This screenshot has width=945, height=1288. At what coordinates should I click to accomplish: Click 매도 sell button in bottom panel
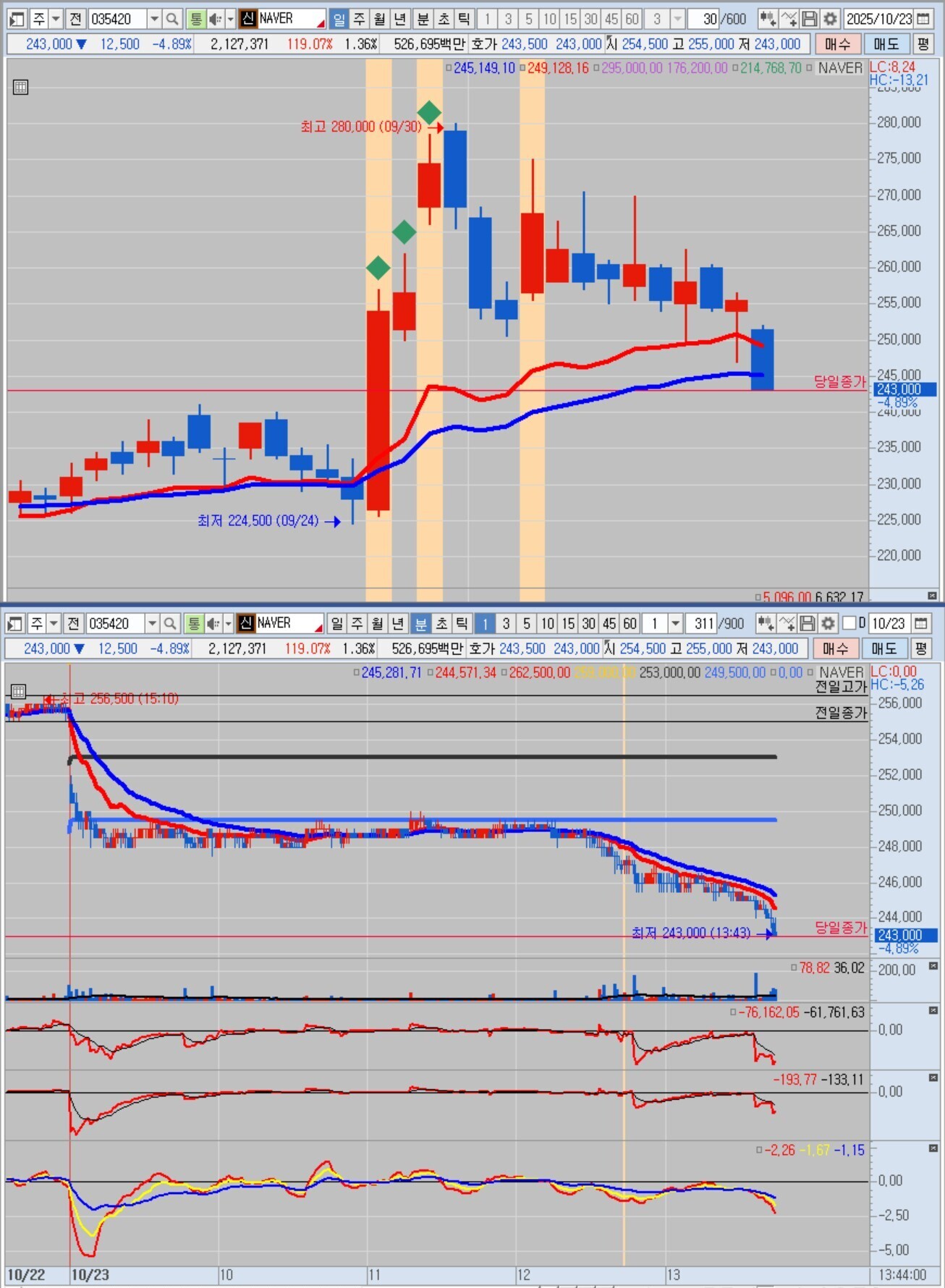click(883, 648)
